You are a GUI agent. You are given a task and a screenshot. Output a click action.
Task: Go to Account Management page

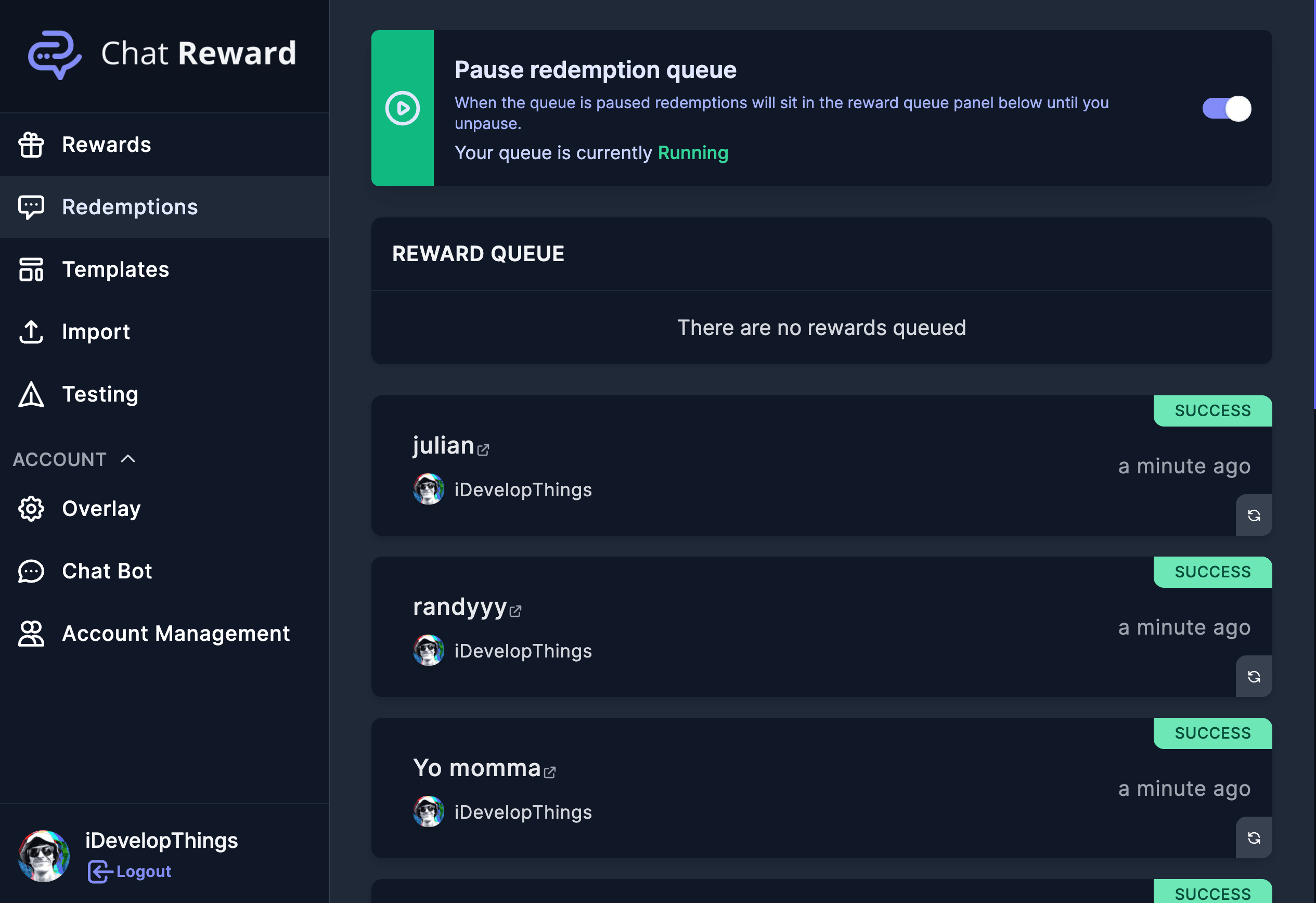click(x=175, y=634)
